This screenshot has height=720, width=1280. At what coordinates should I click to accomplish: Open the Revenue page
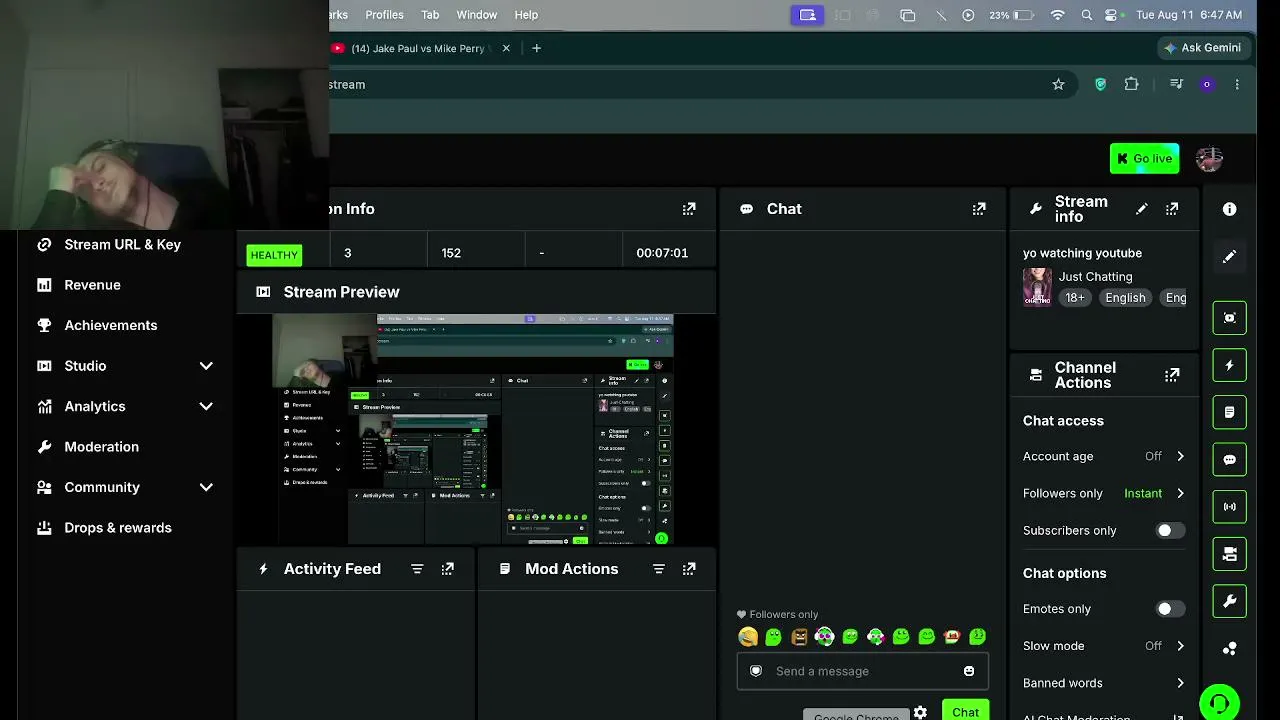click(x=92, y=285)
